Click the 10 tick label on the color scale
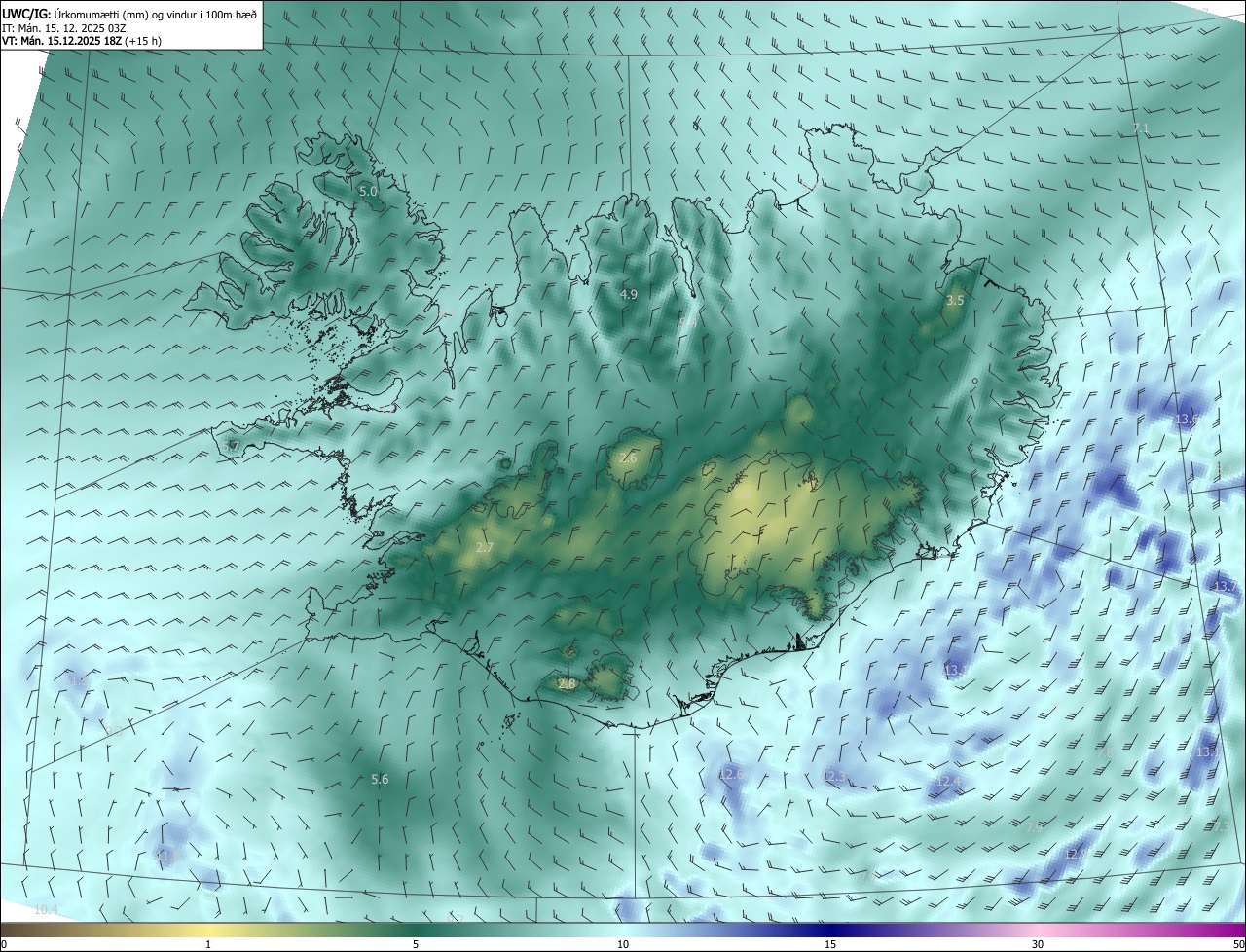The image size is (1246, 952). pos(623,944)
